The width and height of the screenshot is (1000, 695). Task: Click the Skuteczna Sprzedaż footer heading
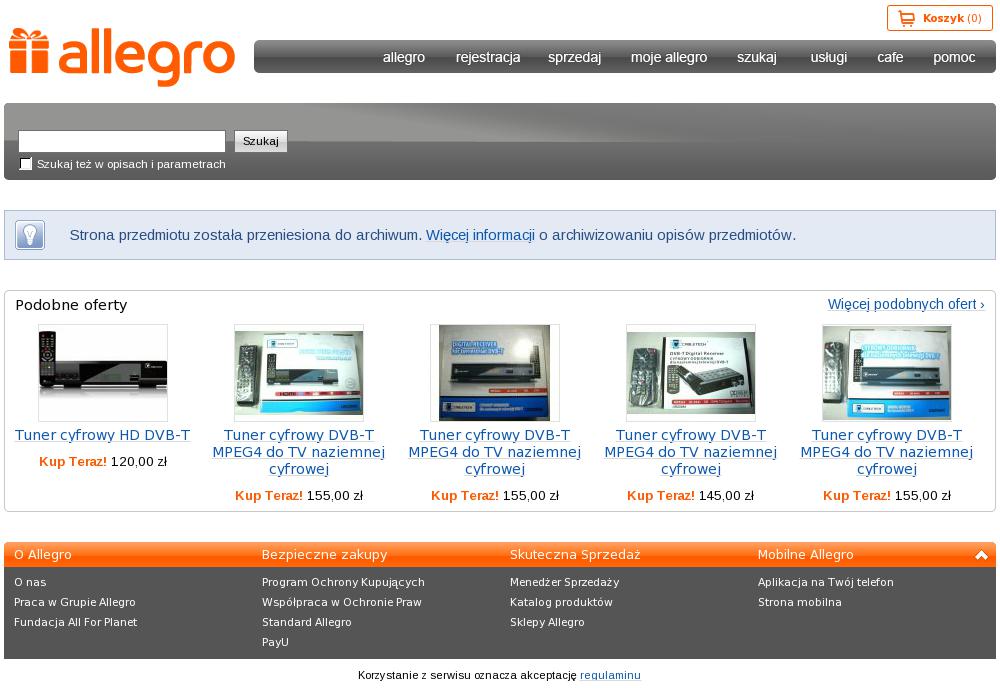575,555
